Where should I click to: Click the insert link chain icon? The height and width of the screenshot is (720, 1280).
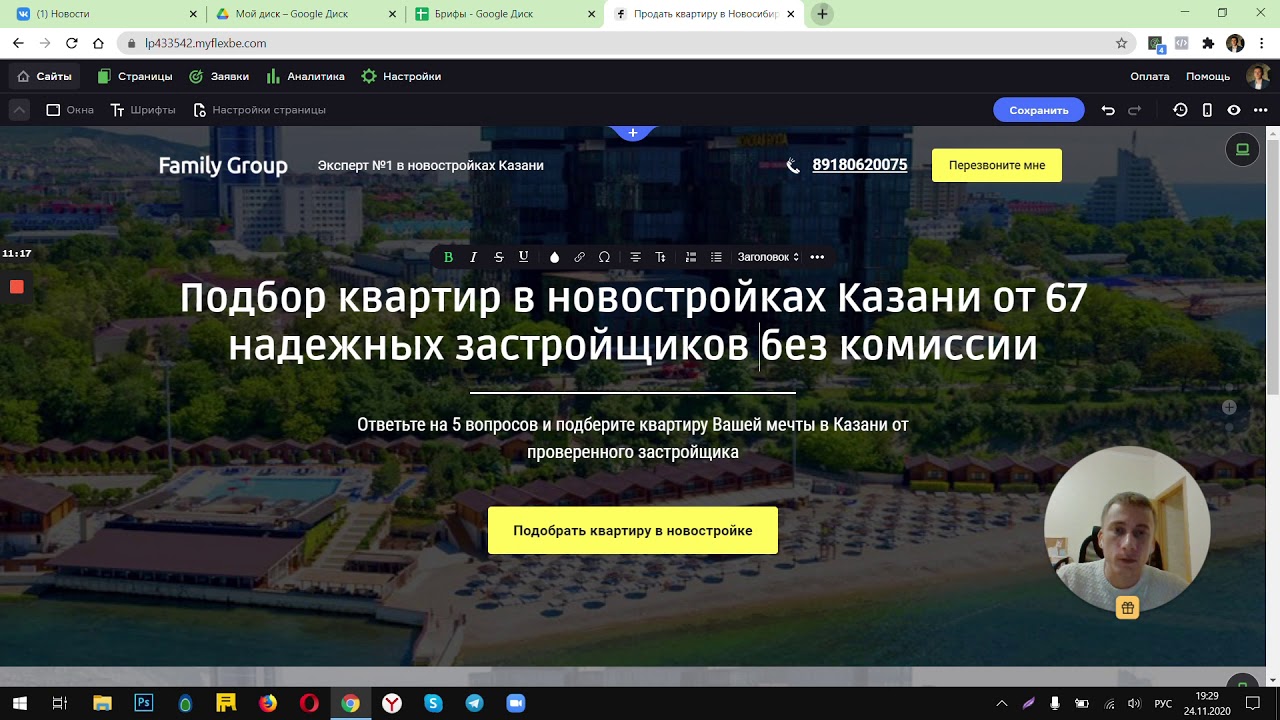point(579,257)
